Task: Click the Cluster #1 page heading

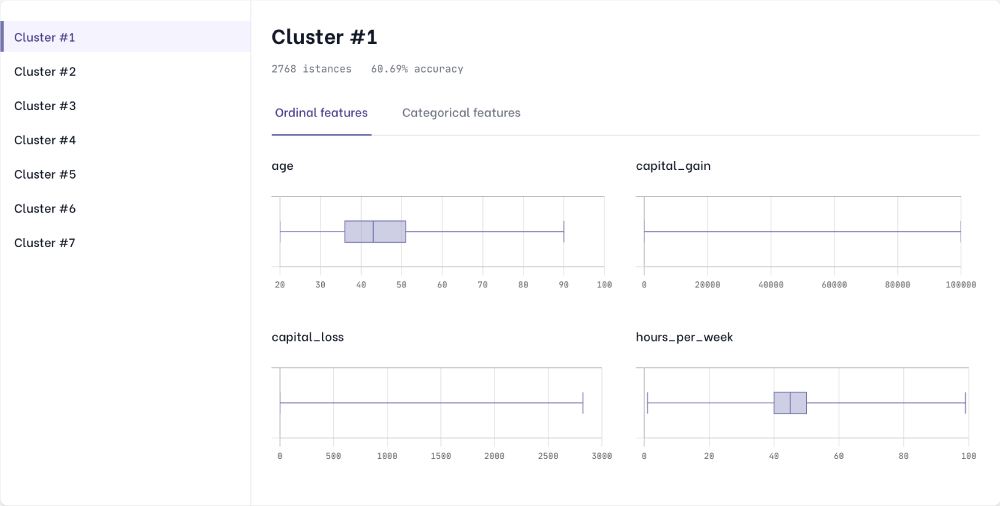Action: (324, 38)
